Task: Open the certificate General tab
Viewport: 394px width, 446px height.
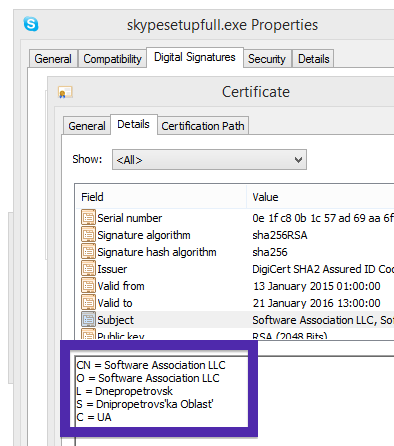Action: tap(87, 126)
